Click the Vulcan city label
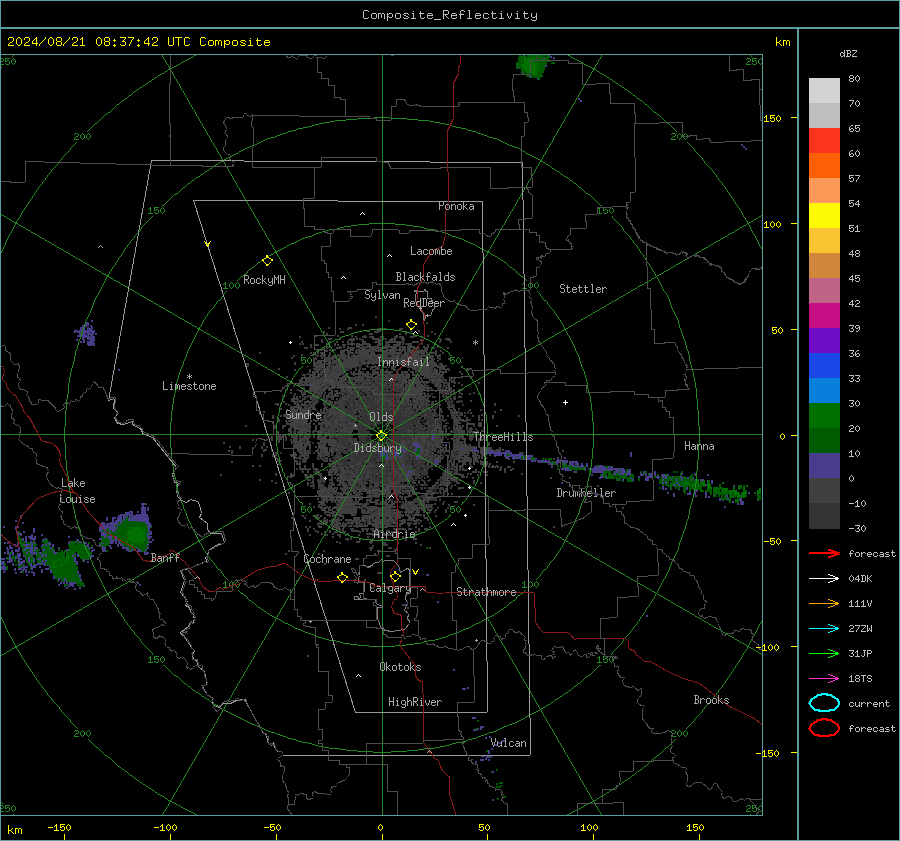The image size is (900, 841). coord(509,743)
